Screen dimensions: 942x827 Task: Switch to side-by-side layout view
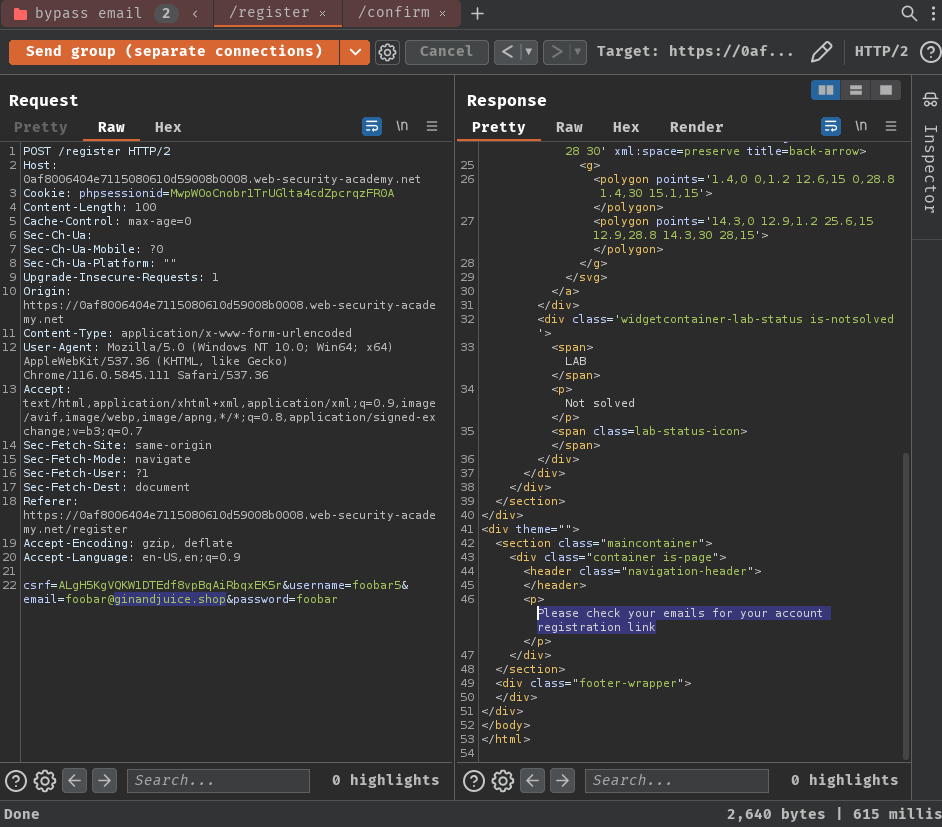pyautogui.click(x=825, y=90)
